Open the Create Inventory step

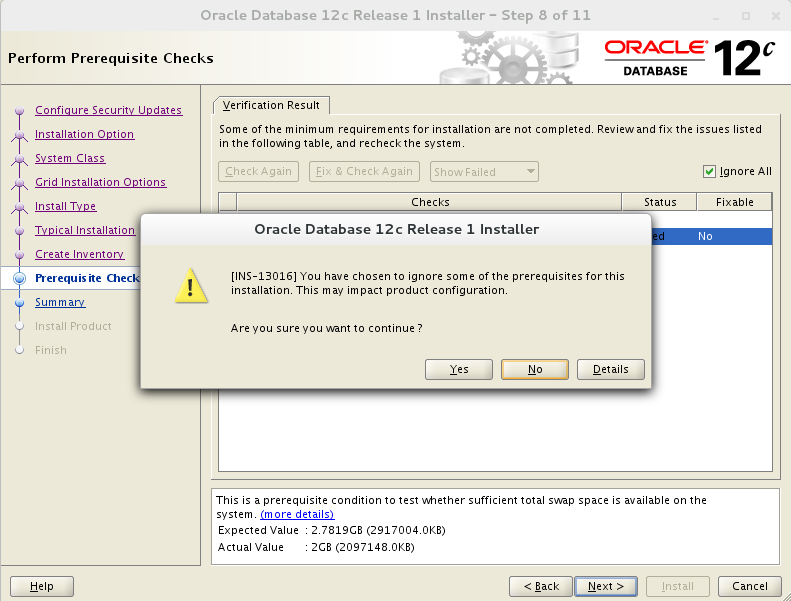(79, 254)
